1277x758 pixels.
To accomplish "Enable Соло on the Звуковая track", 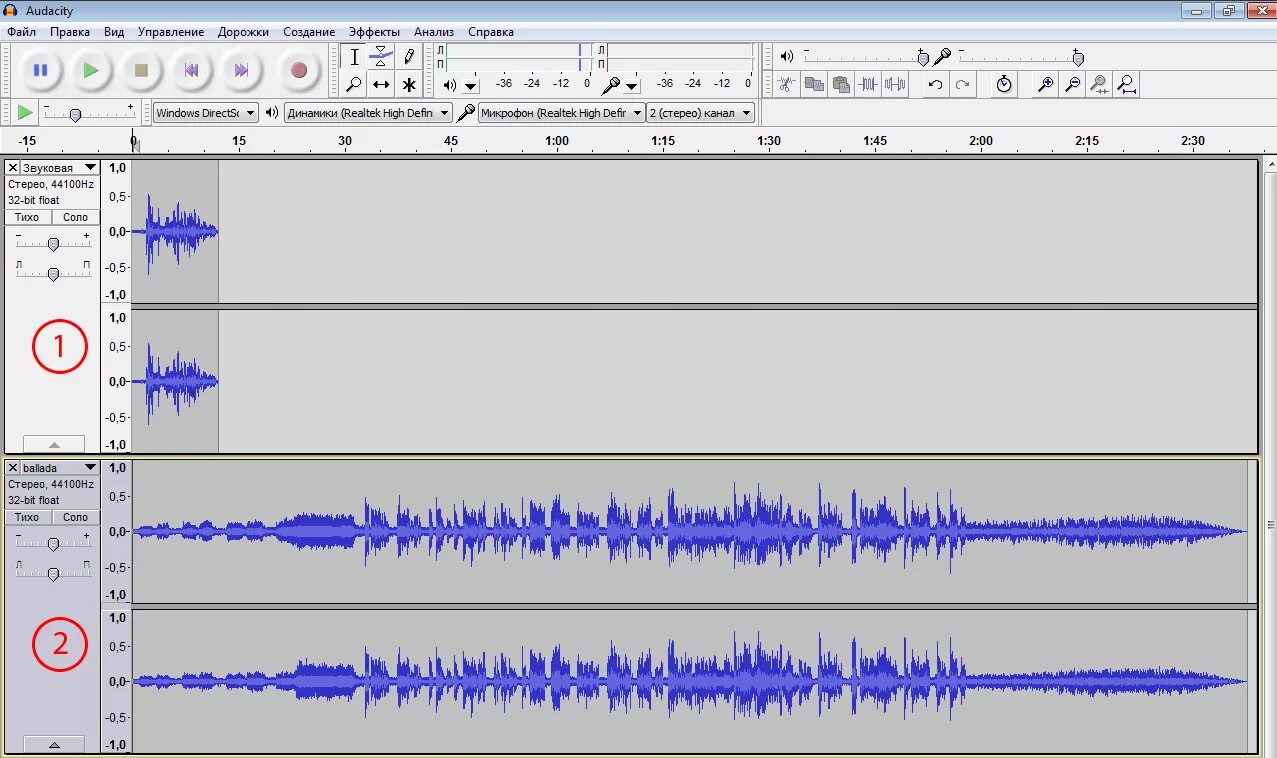I will 75,217.
